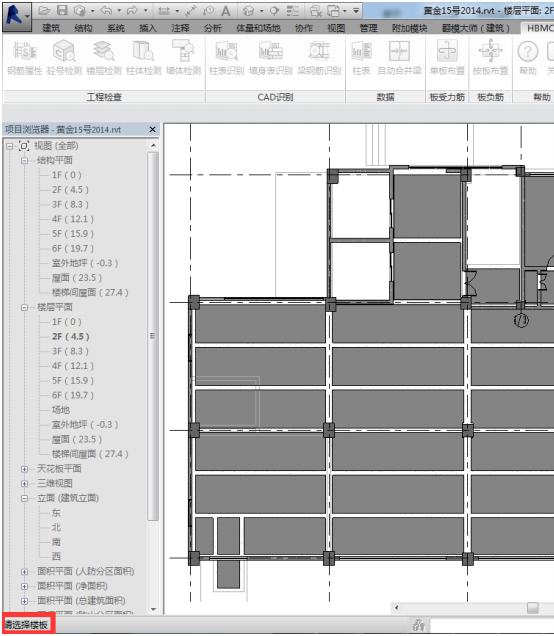Select 南 elevation view
This screenshot has height=636, width=554.
point(56,542)
